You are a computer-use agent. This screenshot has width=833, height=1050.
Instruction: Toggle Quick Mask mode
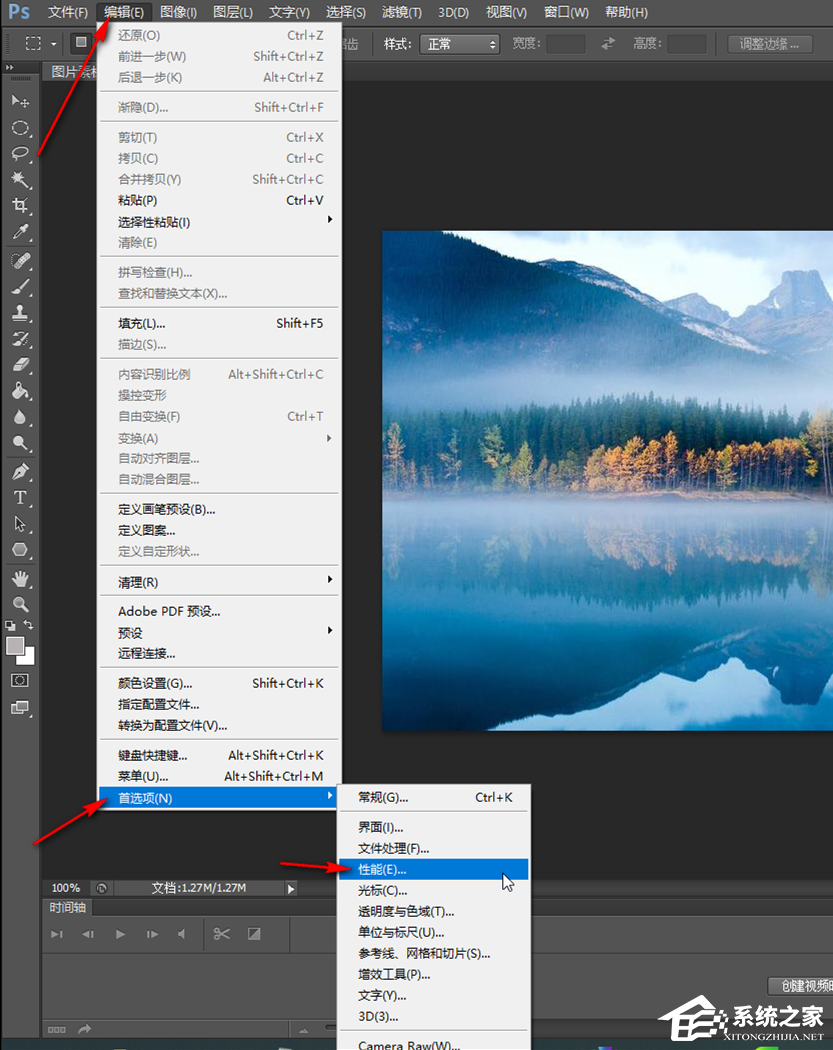pos(20,680)
